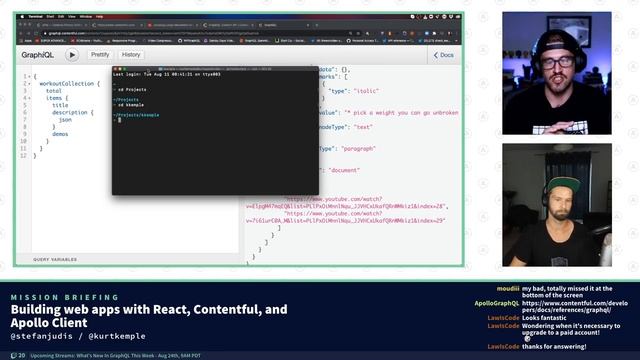Screen dimensions: 640x360
Task: Open the History panel in GraphiQL
Action: pos(131,55)
